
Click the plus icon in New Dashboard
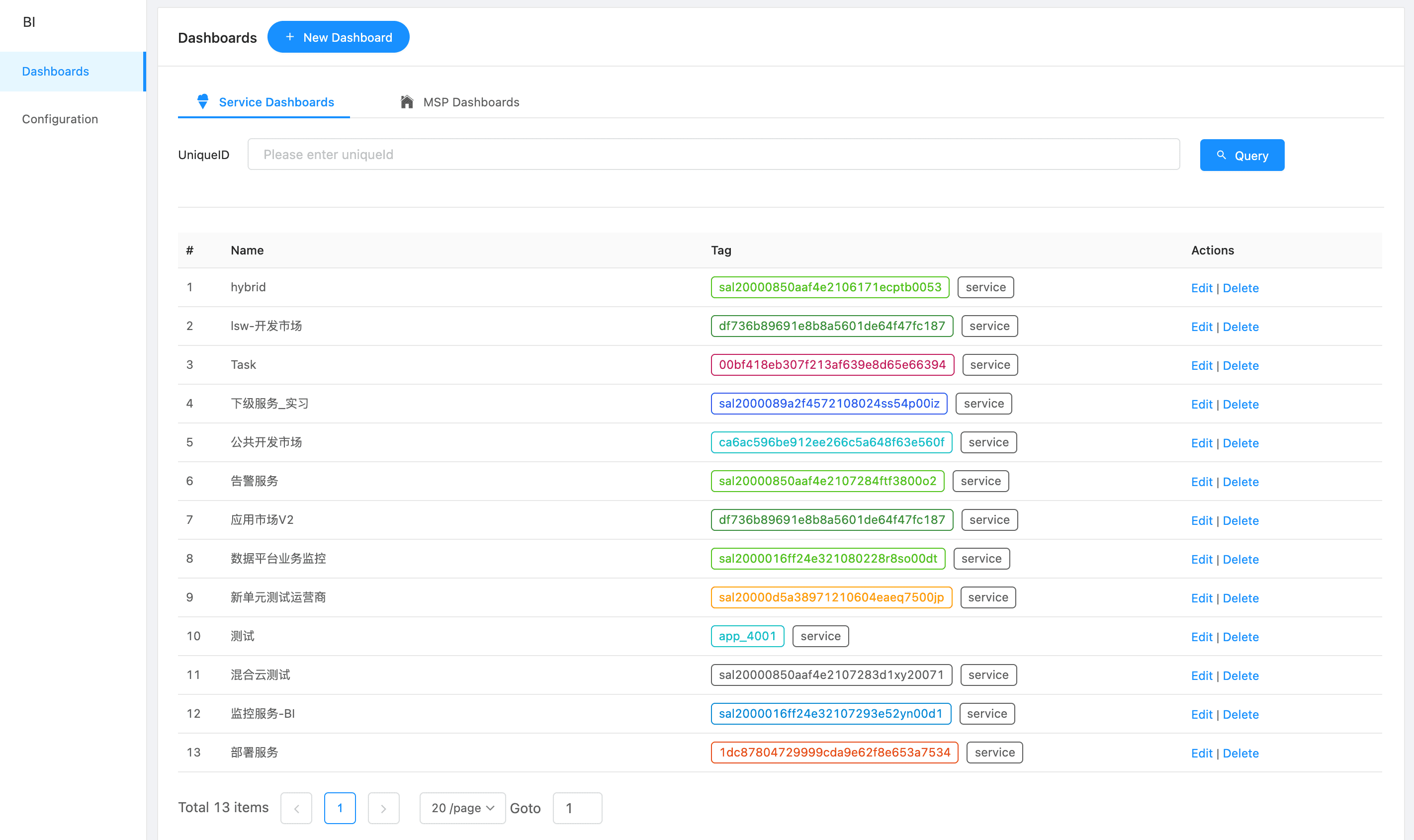click(x=290, y=37)
